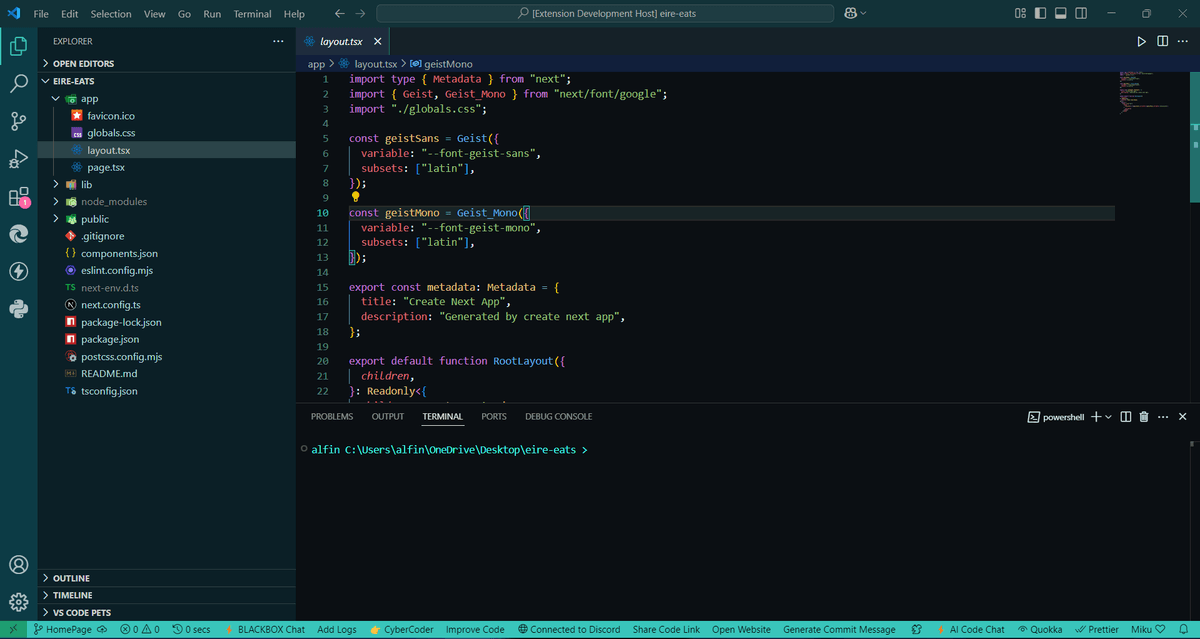
Task: Open the lightning bolt activity bar icon
Action: tap(18, 271)
